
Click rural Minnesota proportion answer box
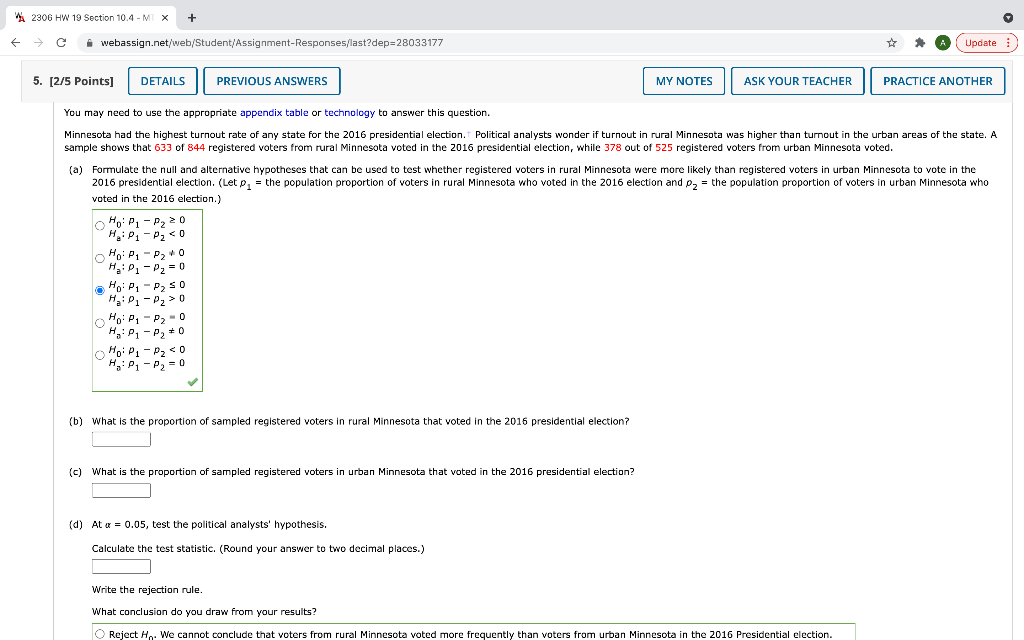[x=121, y=440]
